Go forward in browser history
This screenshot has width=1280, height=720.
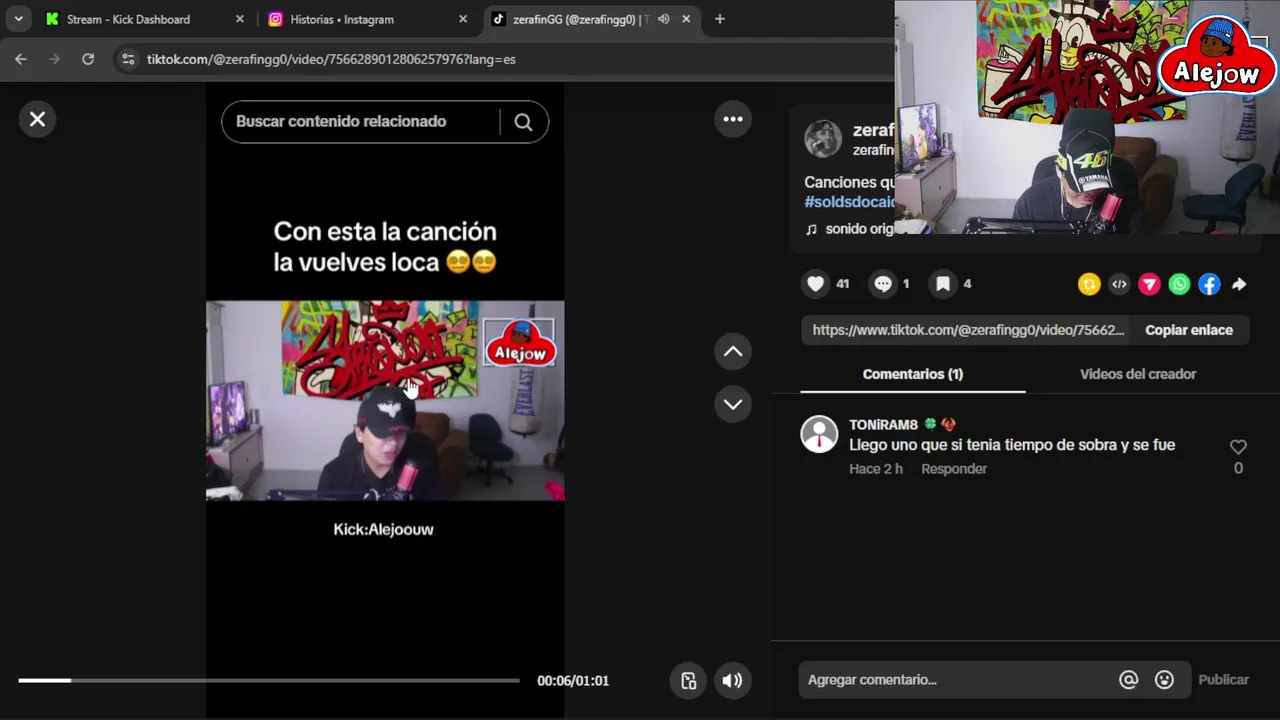(x=54, y=59)
